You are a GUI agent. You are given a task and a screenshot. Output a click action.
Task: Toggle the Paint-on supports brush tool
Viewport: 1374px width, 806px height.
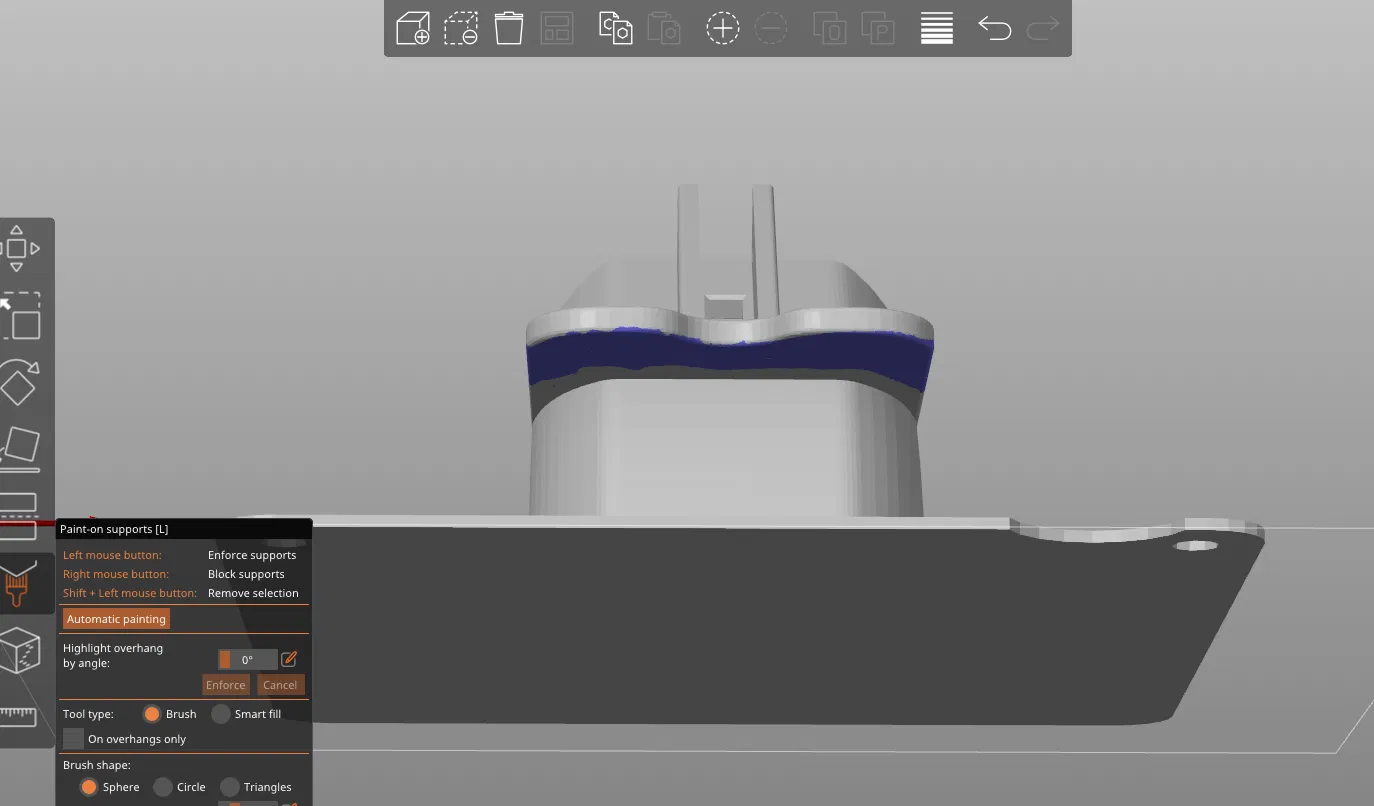(x=18, y=584)
